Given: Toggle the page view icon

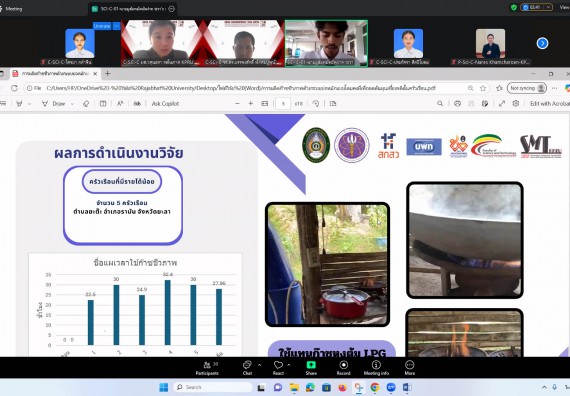Looking at the screenshot, I should [333, 104].
